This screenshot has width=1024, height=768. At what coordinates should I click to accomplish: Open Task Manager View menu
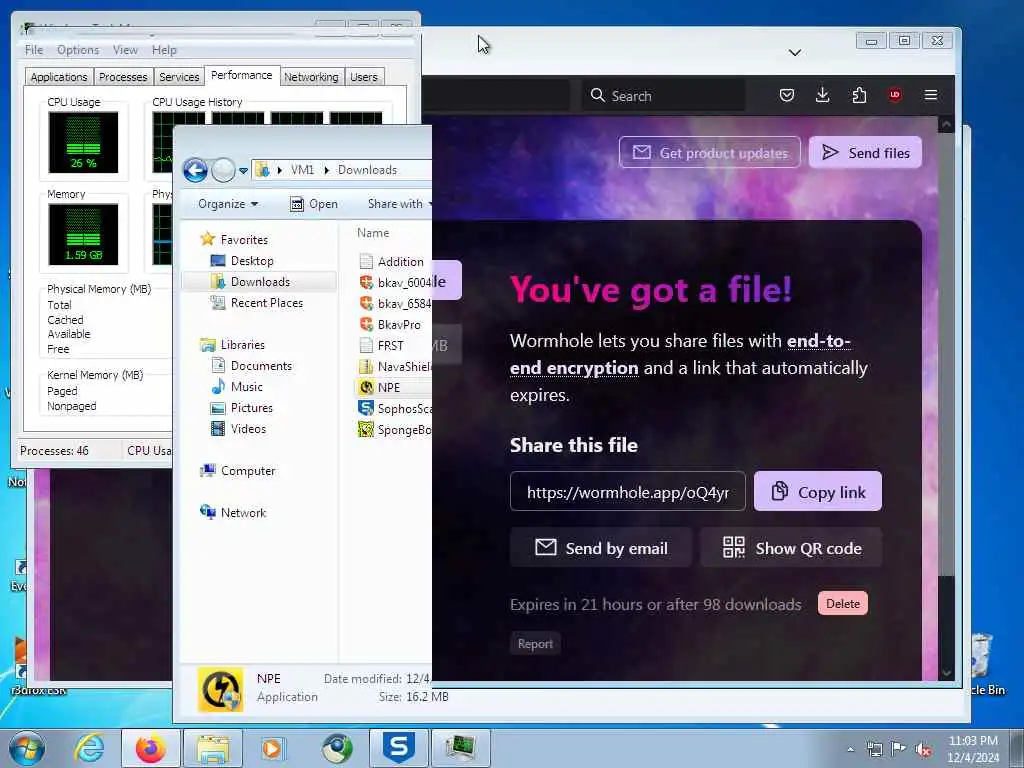(x=125, y=50)
